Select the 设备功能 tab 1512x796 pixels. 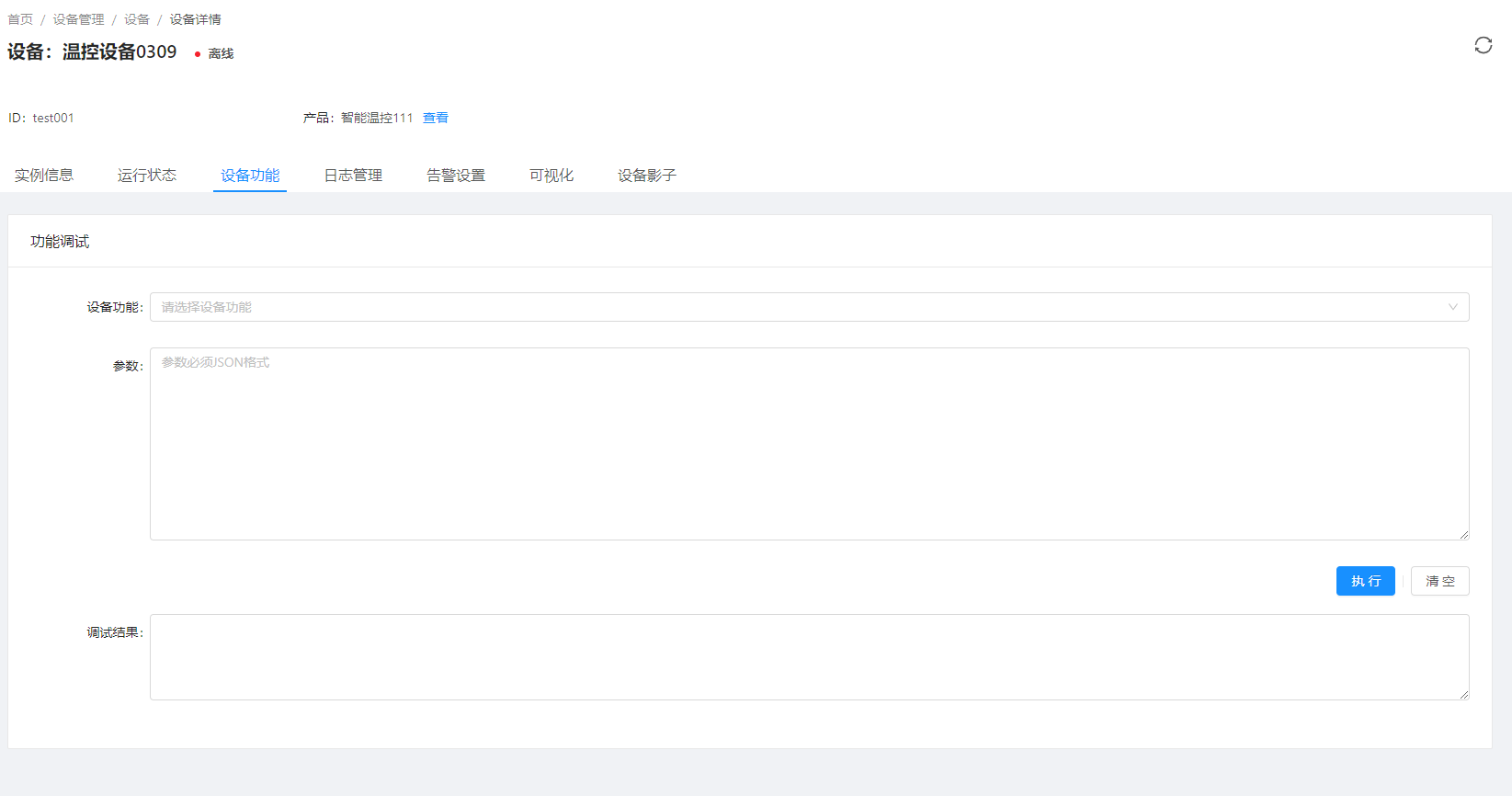click(250, 176)
